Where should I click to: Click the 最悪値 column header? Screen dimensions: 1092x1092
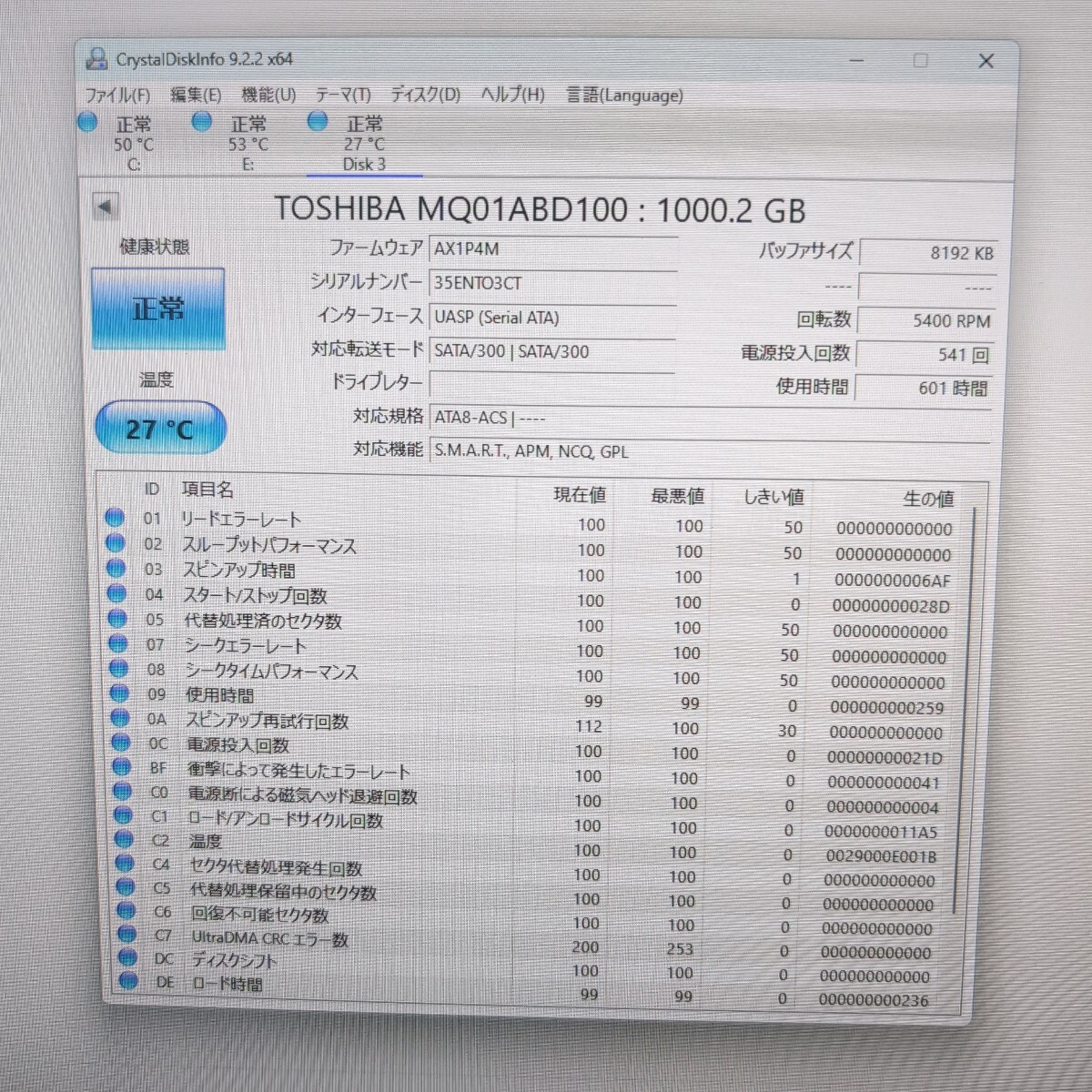coord(677,496)
